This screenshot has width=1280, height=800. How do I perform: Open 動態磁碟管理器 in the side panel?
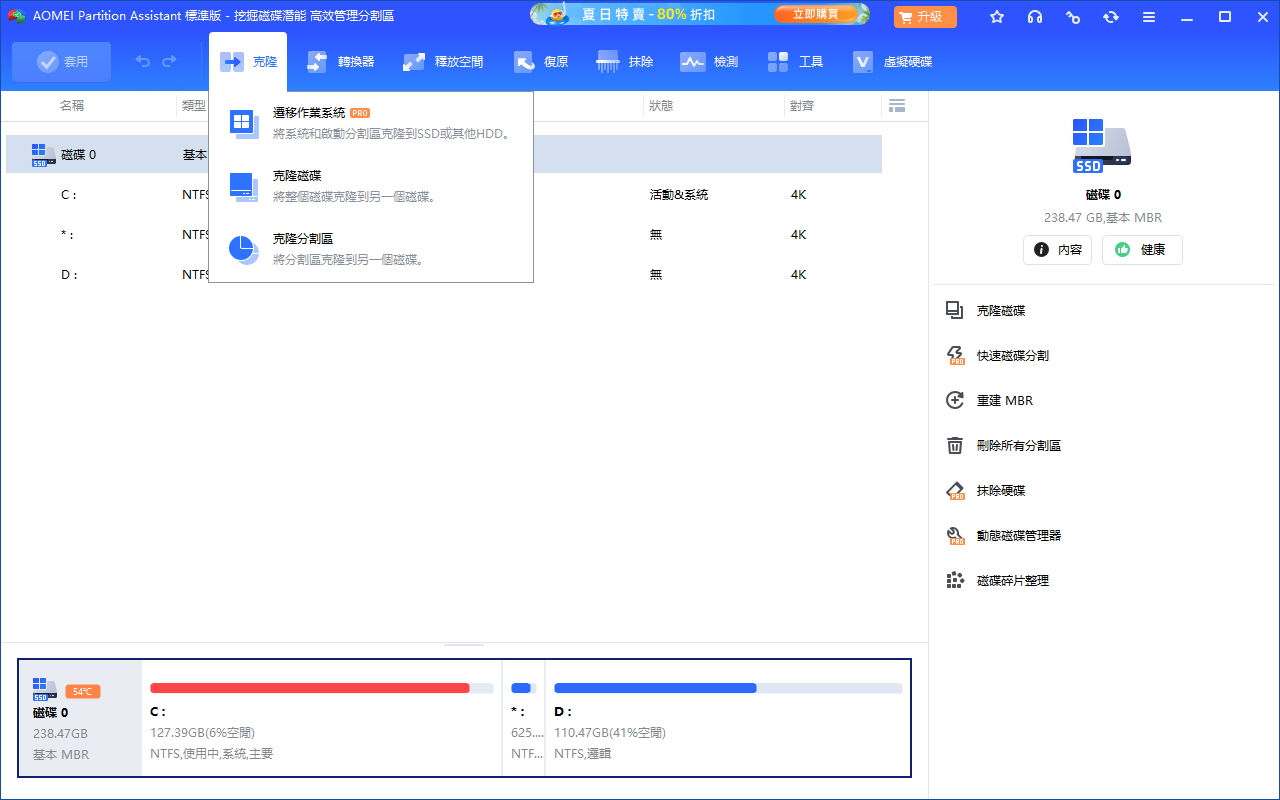1004,536
